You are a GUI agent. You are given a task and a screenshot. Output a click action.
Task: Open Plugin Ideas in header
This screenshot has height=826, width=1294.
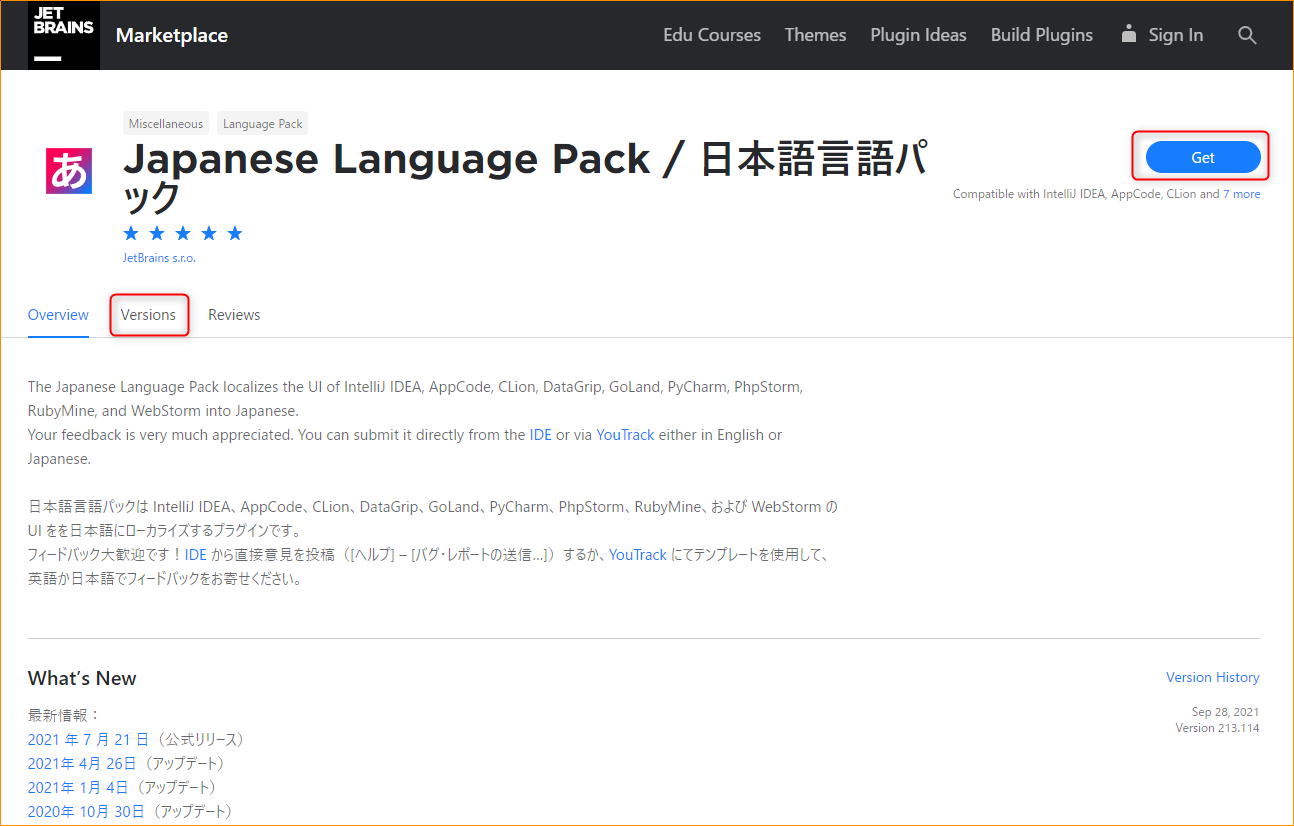918,35
